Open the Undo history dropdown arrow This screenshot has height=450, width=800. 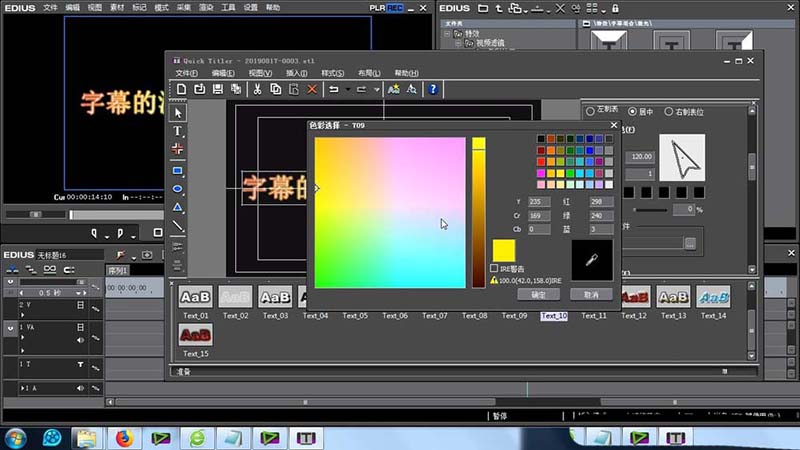click(348, 90)
